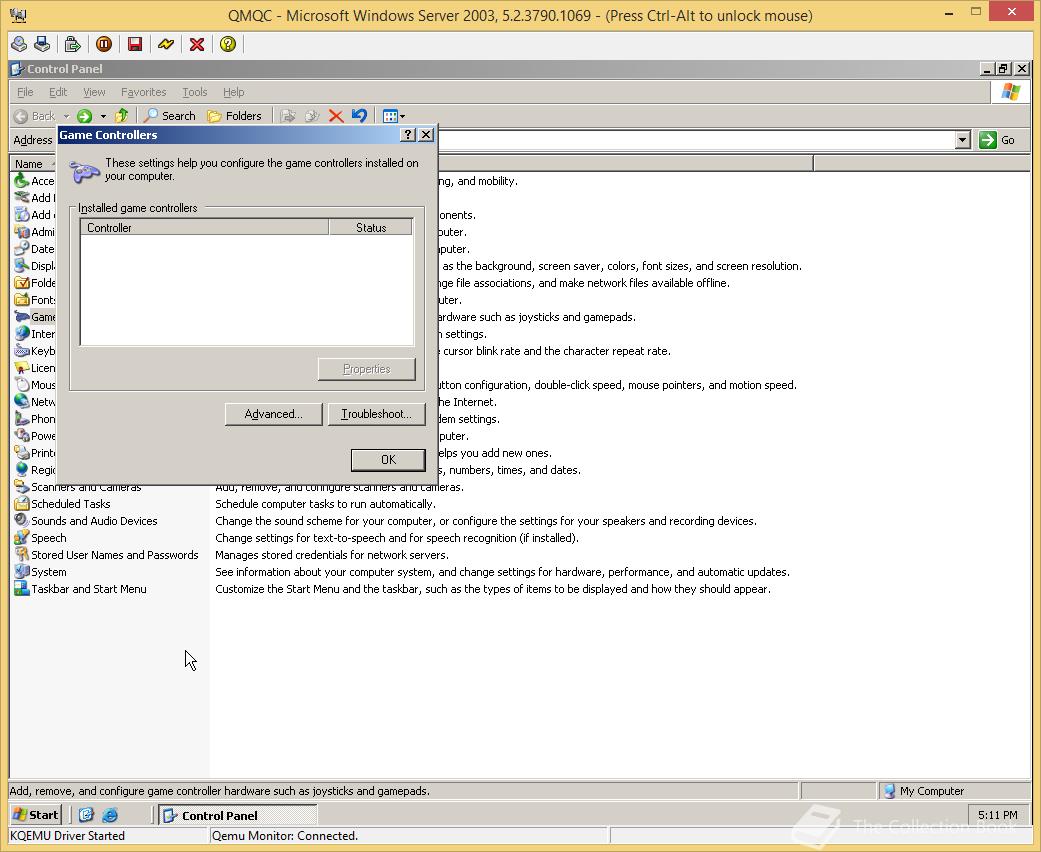This screenshot has height=852, width=1041.
Task: Click the Troubleshoot... button
Action: [x=376, y=414]
